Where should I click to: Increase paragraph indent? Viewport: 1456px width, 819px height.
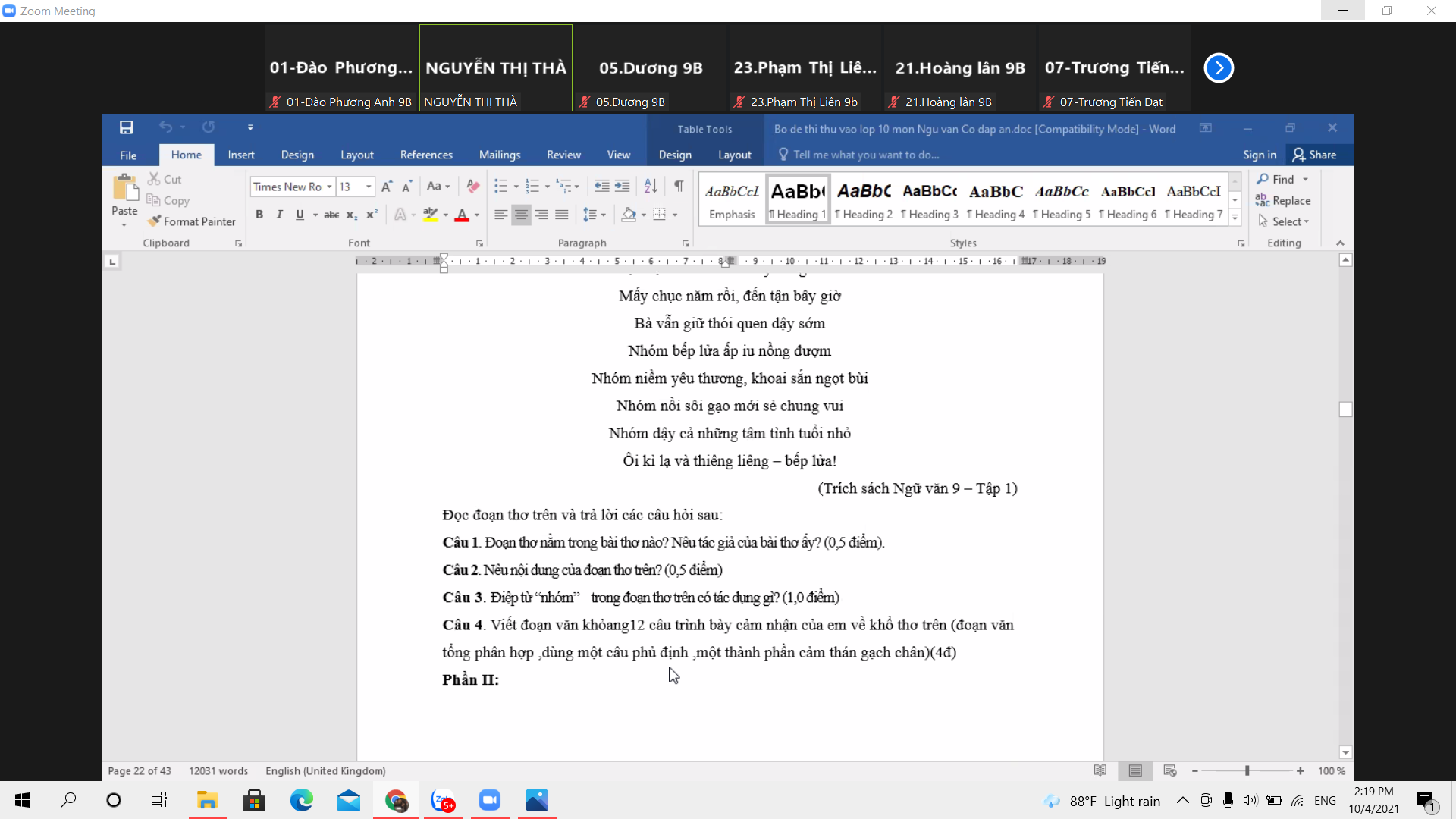coord(622,187)
